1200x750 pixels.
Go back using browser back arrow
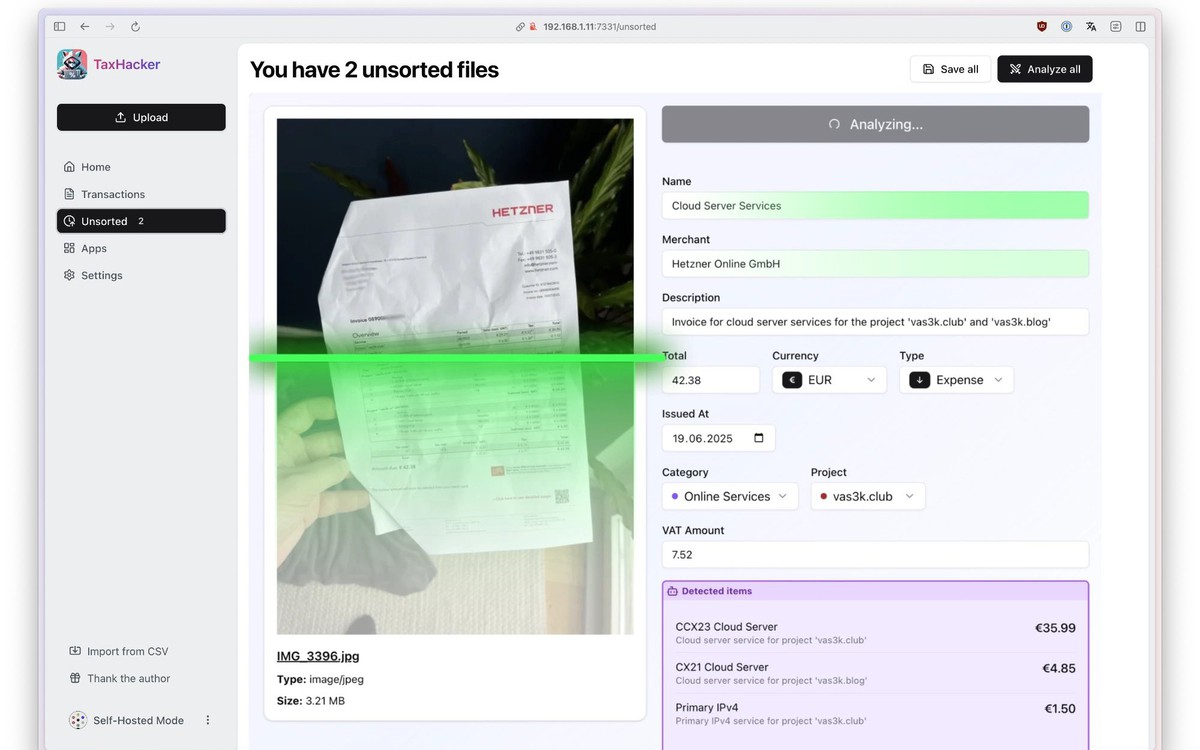(85, 27)
